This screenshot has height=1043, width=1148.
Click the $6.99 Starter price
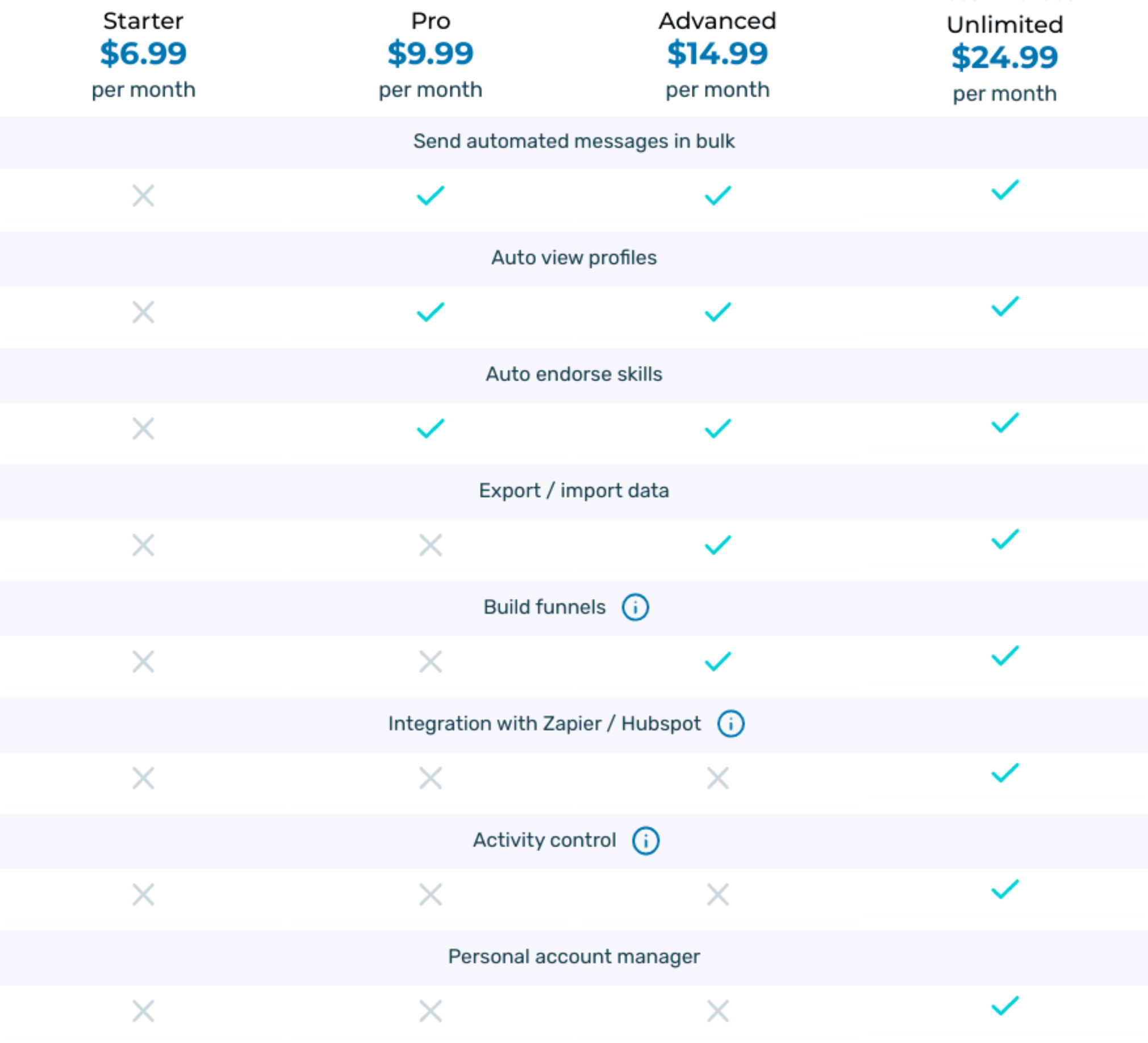144,53
